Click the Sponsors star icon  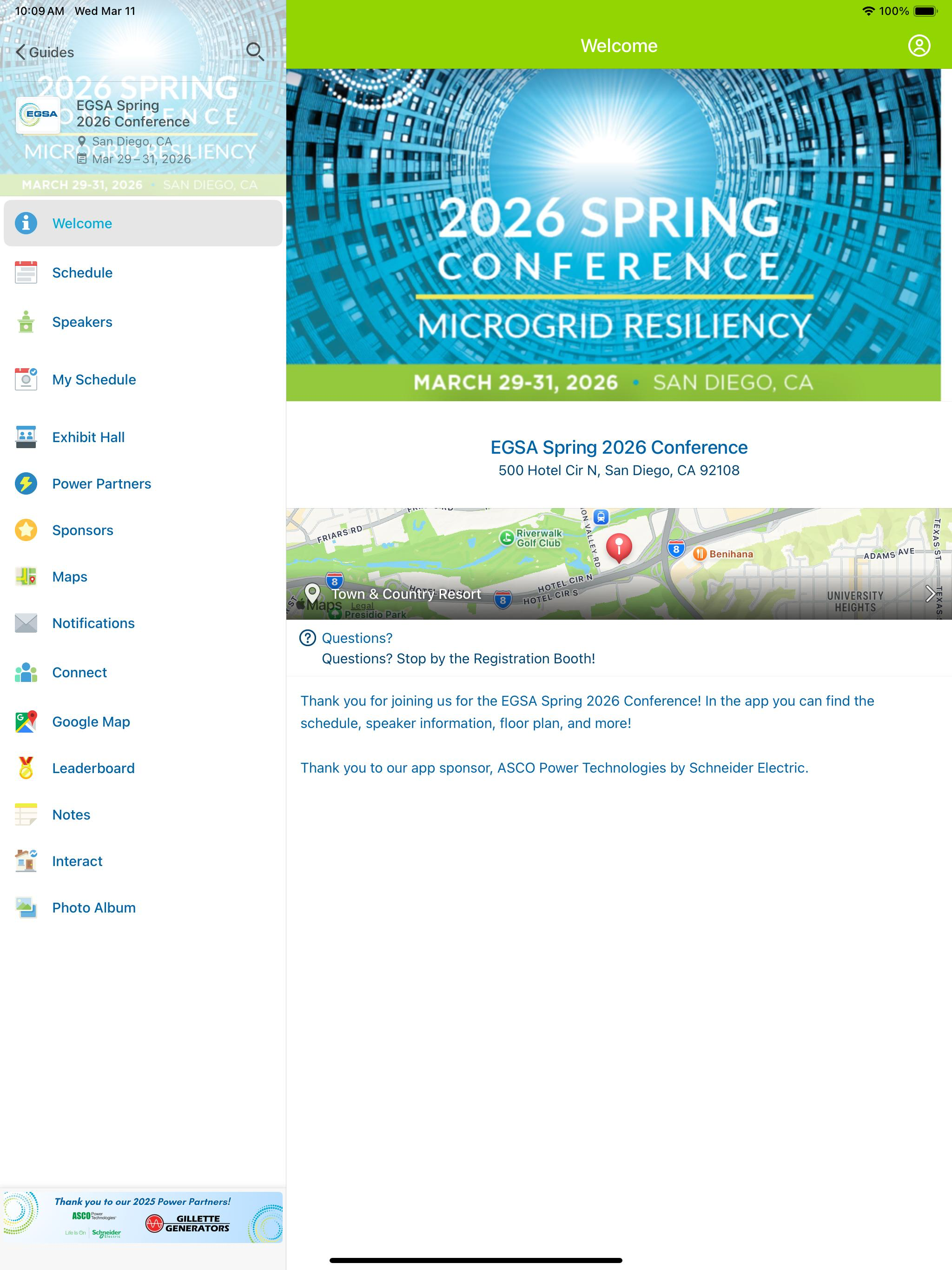pyautogui.click(x=26, y=530)
